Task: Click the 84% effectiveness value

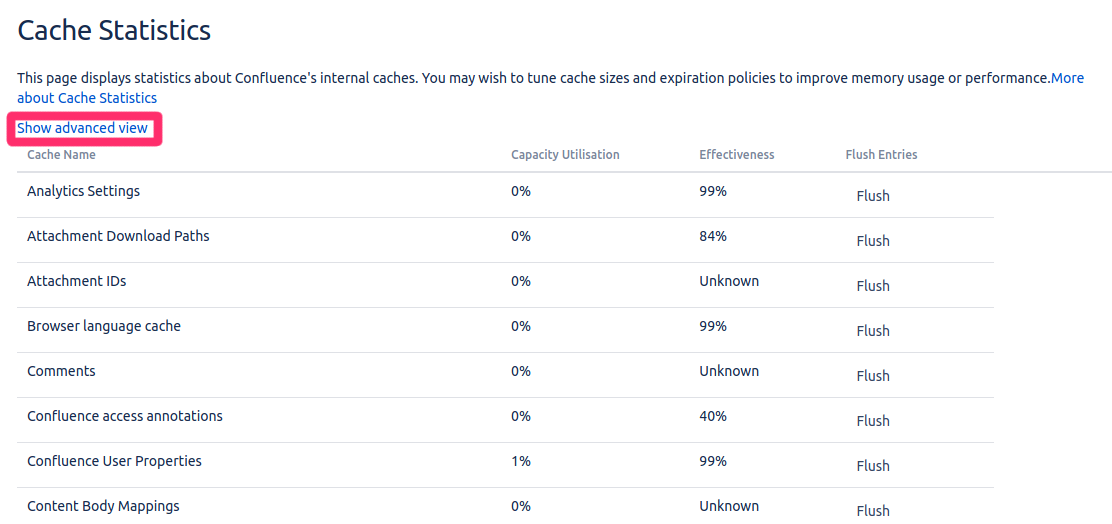Action: tap(712, 236)
